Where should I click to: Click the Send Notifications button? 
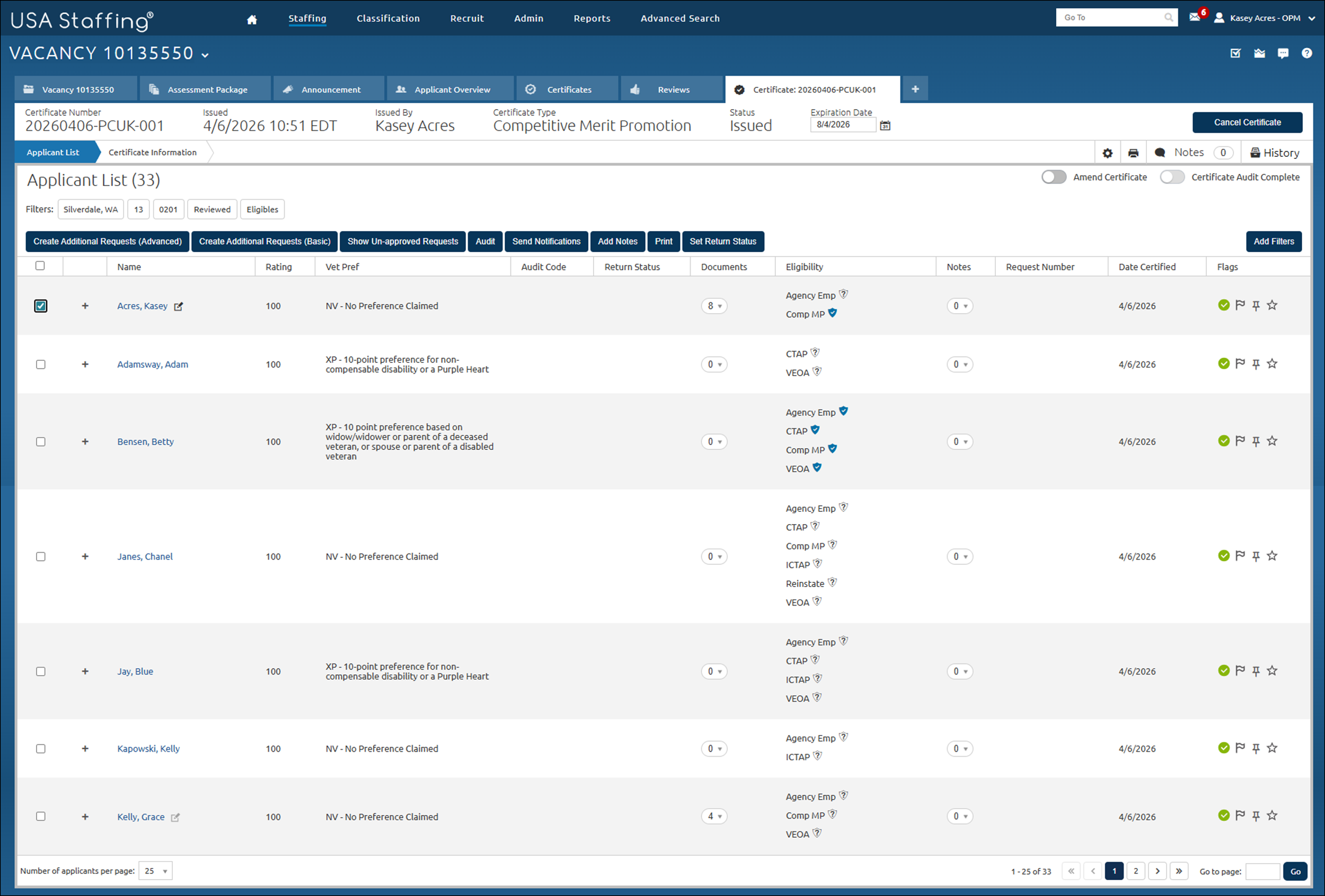(x=546, y=242)
